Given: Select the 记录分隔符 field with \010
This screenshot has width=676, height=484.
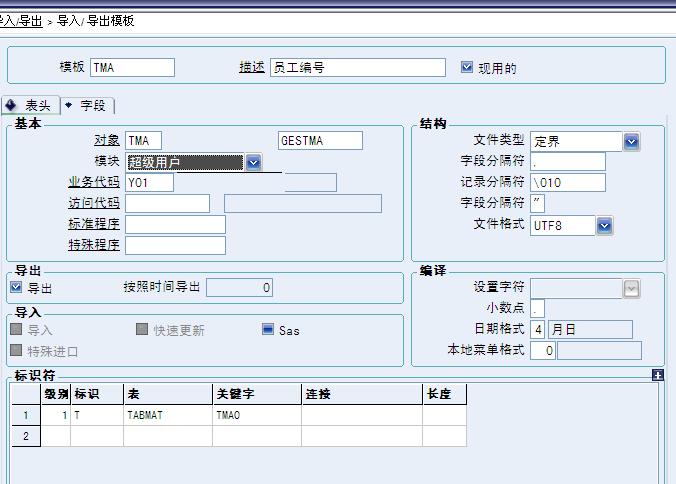Looking at the screenshot, I should (x=567, y=183).
